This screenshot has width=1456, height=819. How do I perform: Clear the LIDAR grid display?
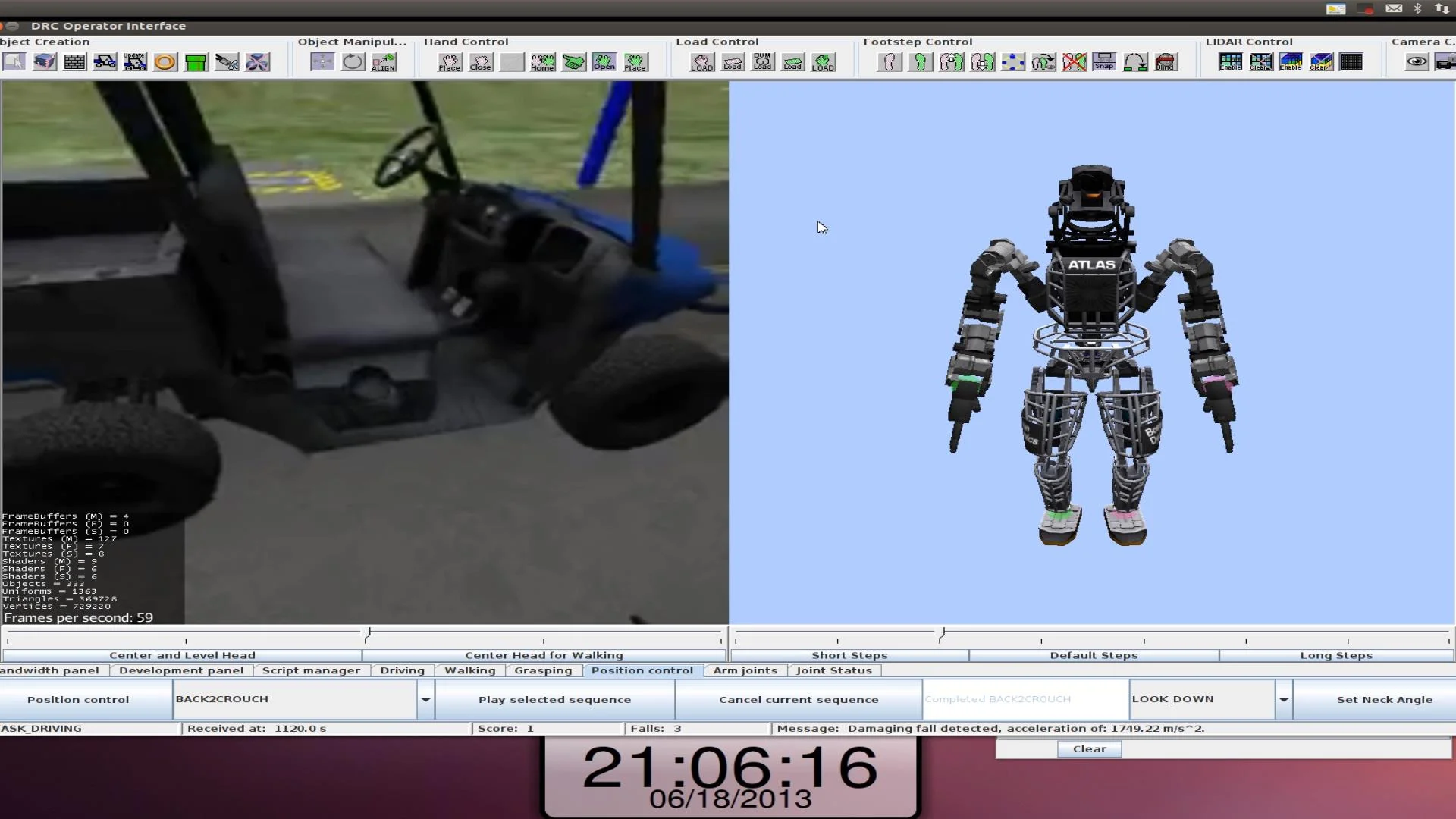click(1261, 61)
